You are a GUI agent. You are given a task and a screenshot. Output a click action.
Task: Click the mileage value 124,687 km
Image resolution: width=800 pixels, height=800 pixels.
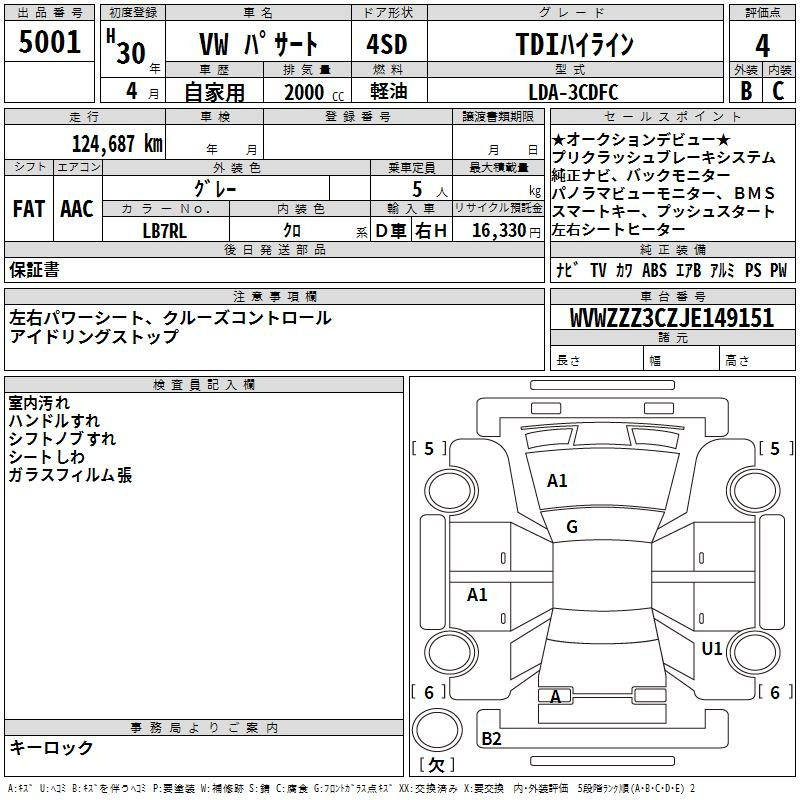pos(117,143)
